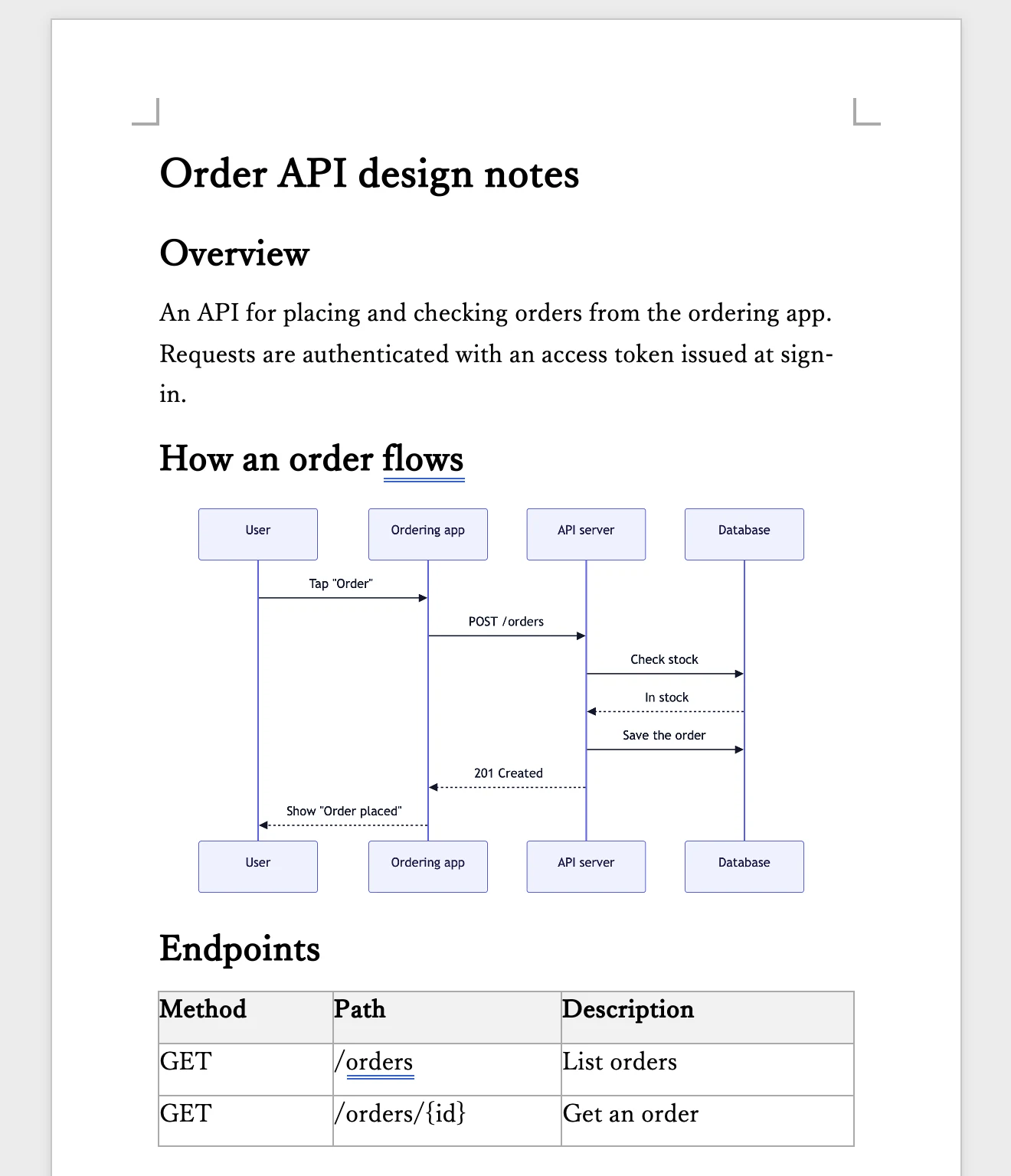Click the underlined "/orders" path cell
This screenshot has height=1176, width=1011.
click(x=447, y=1070)
